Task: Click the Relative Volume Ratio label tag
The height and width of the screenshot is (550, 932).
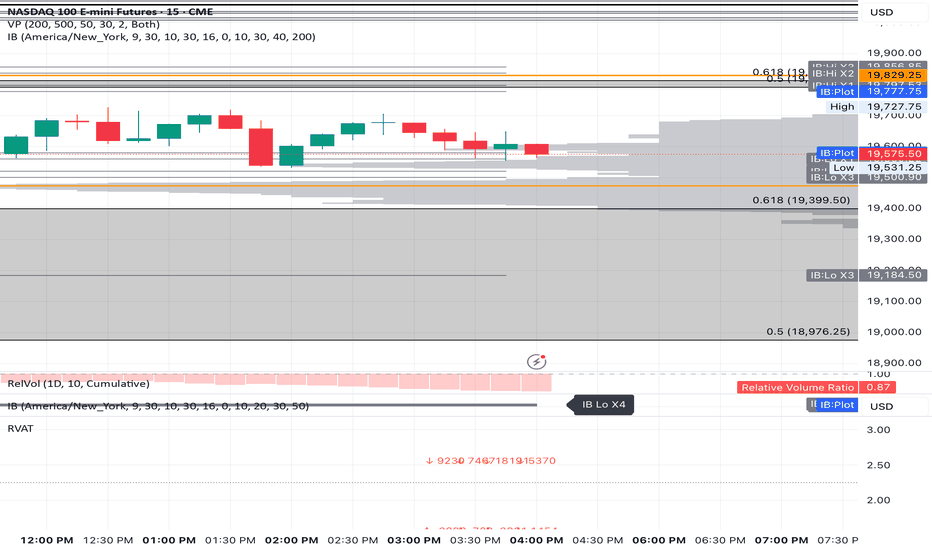Action: pyautogui.click(x=797, y=387)
